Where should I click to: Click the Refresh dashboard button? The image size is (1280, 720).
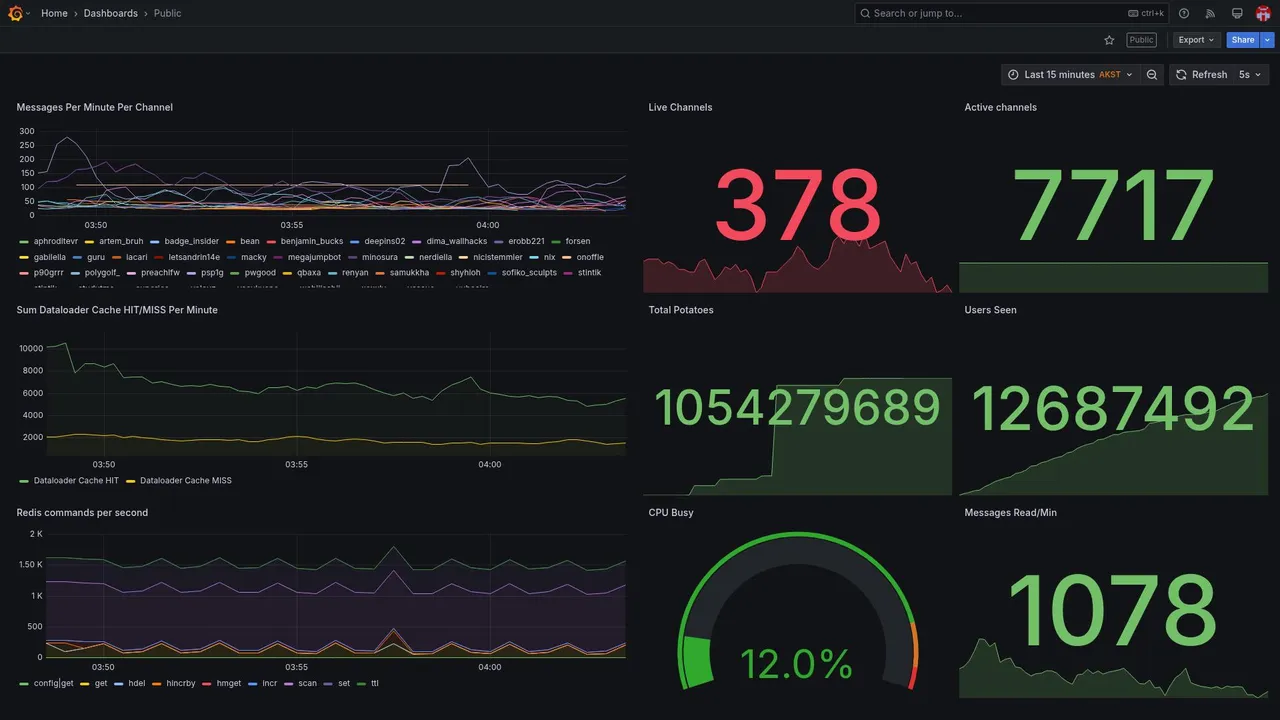coord(1201,75)
